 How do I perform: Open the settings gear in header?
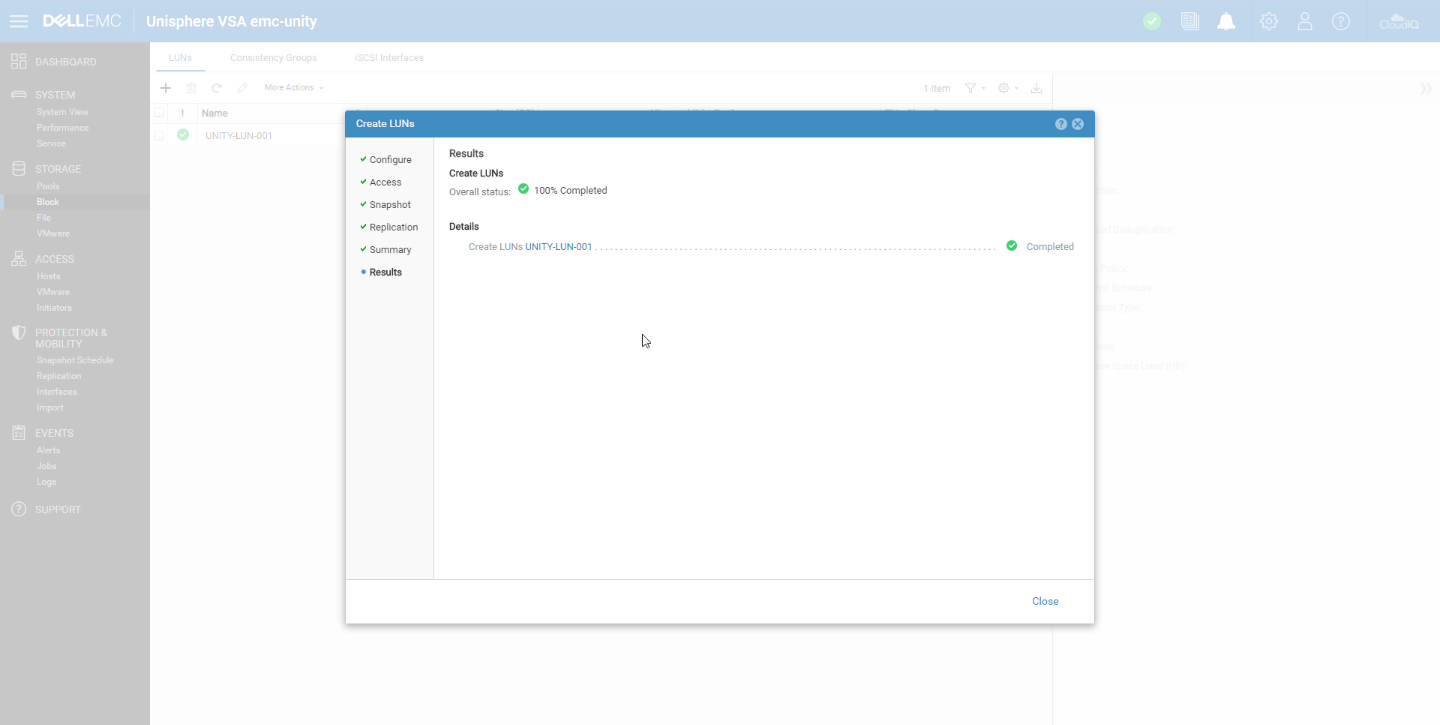point(1269,21)
